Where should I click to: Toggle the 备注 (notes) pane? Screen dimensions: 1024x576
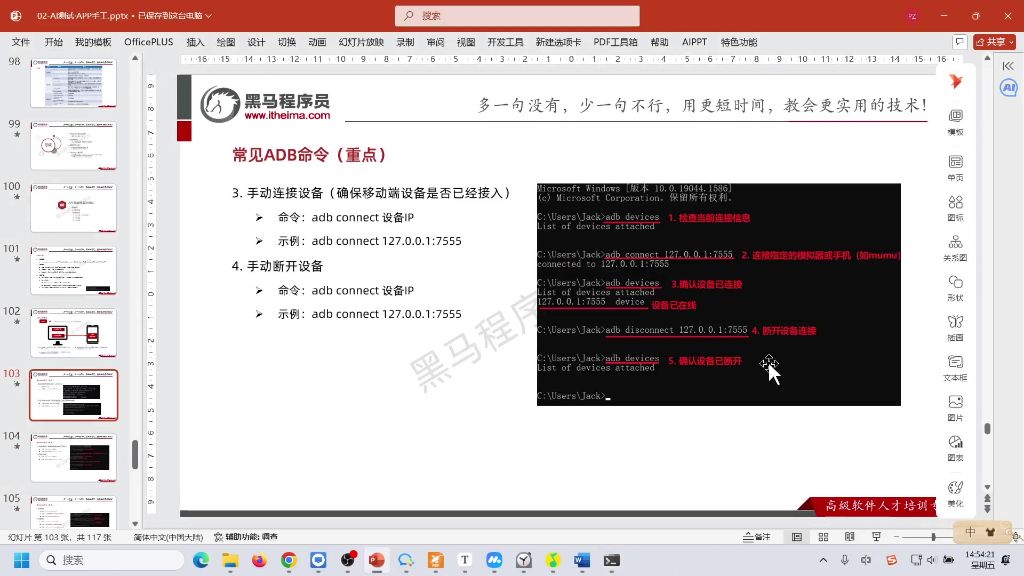point(757,537)
